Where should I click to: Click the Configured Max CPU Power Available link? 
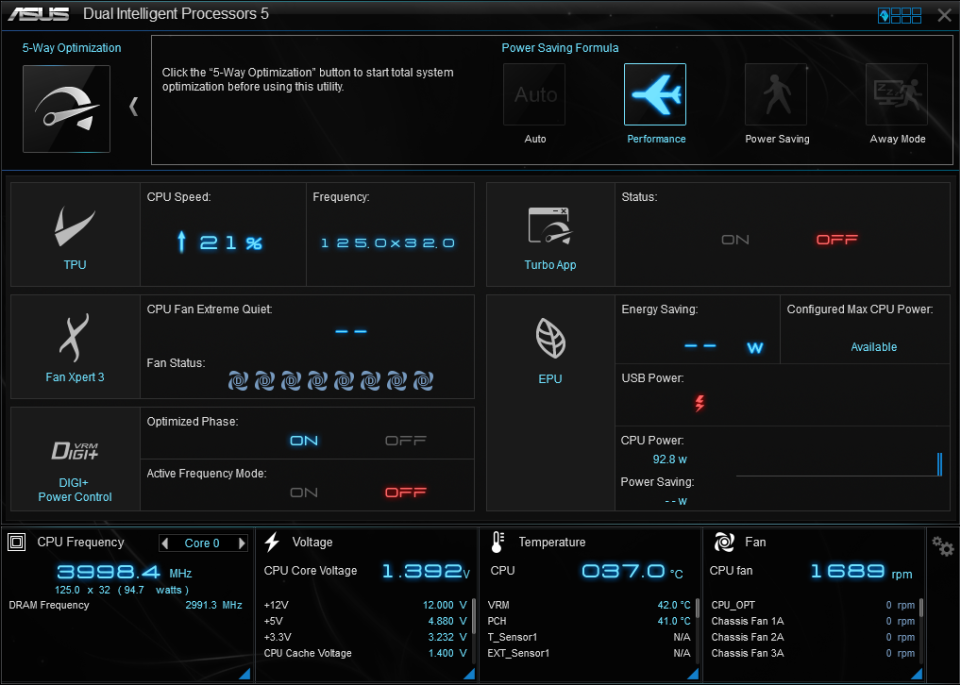point(874,347)
